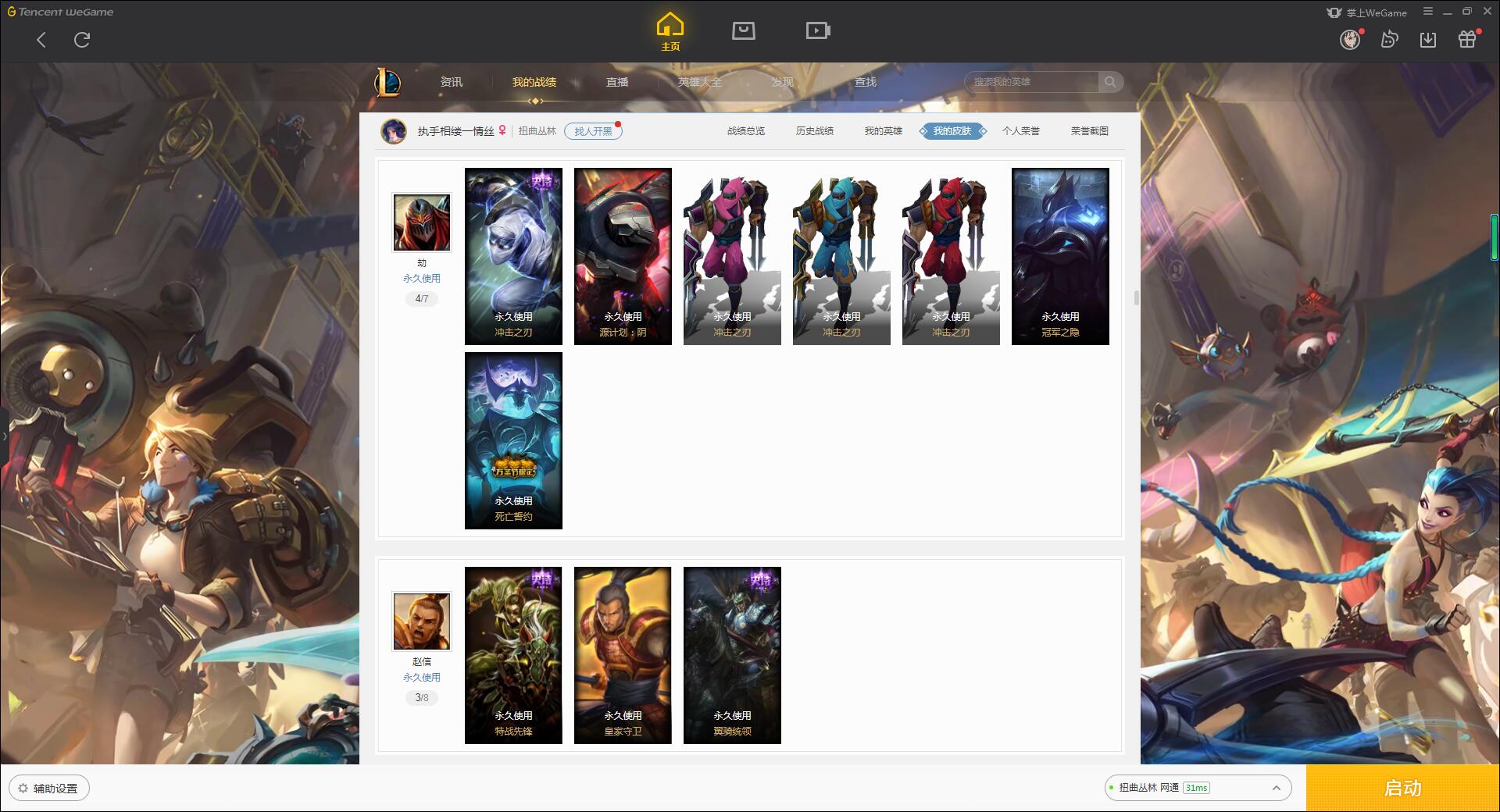Open the store bag icon in top bar
This screenshot has height=812, width=1500.
743,30
